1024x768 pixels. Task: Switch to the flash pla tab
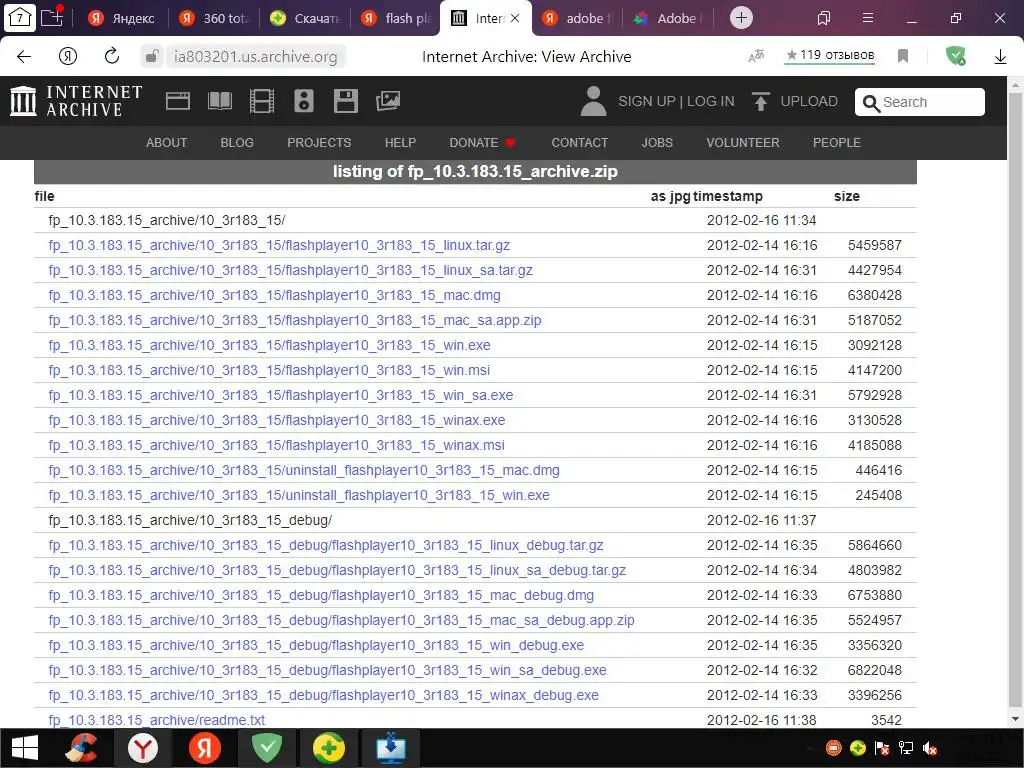396,18
